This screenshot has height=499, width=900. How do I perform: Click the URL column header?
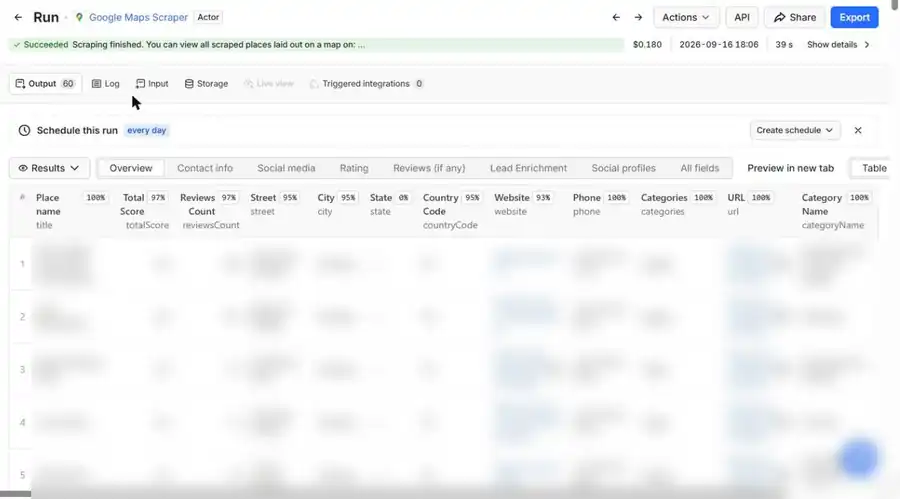[x=750, y=204]
